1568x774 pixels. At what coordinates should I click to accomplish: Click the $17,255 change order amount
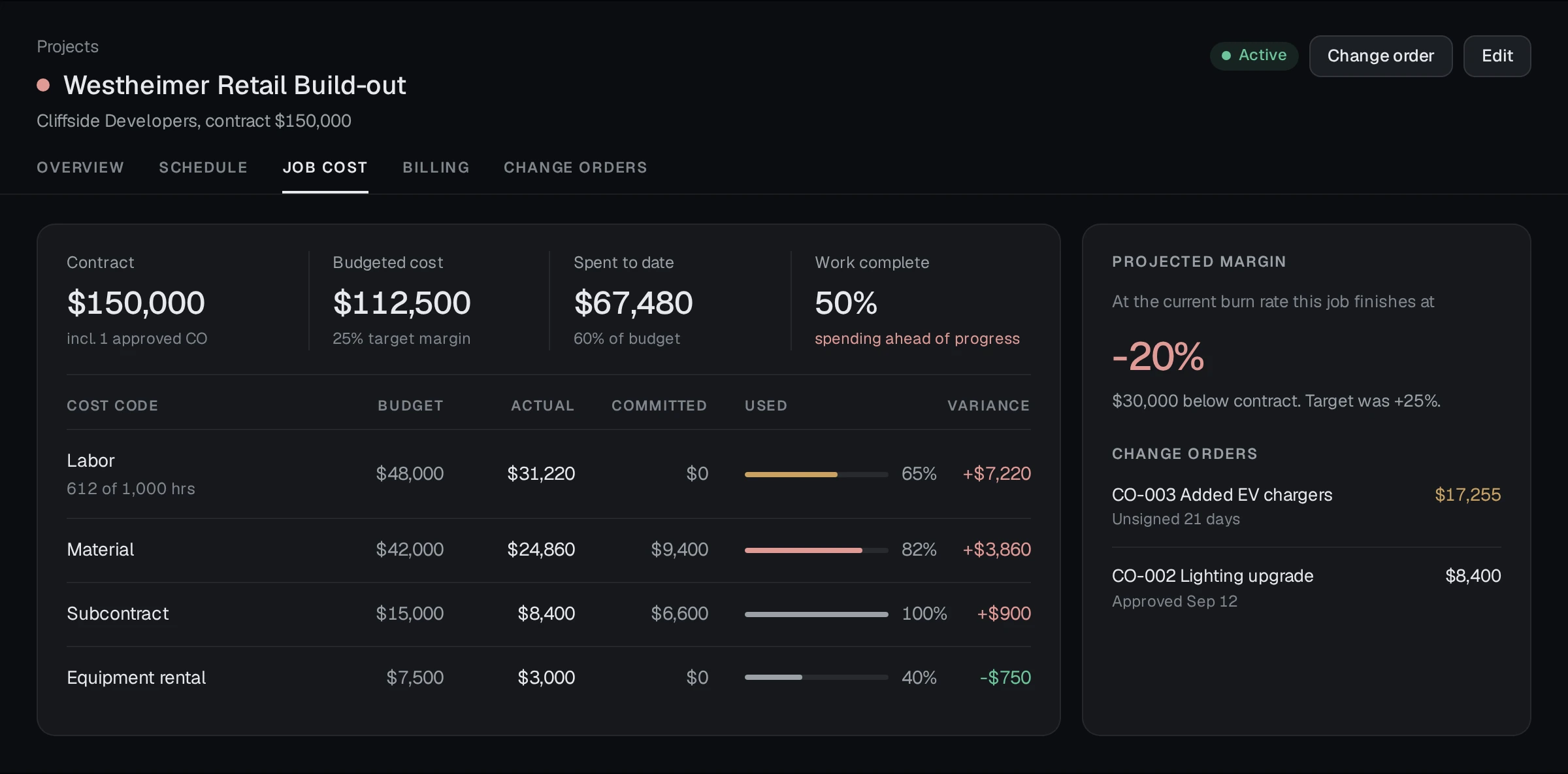pos(1467,495)
